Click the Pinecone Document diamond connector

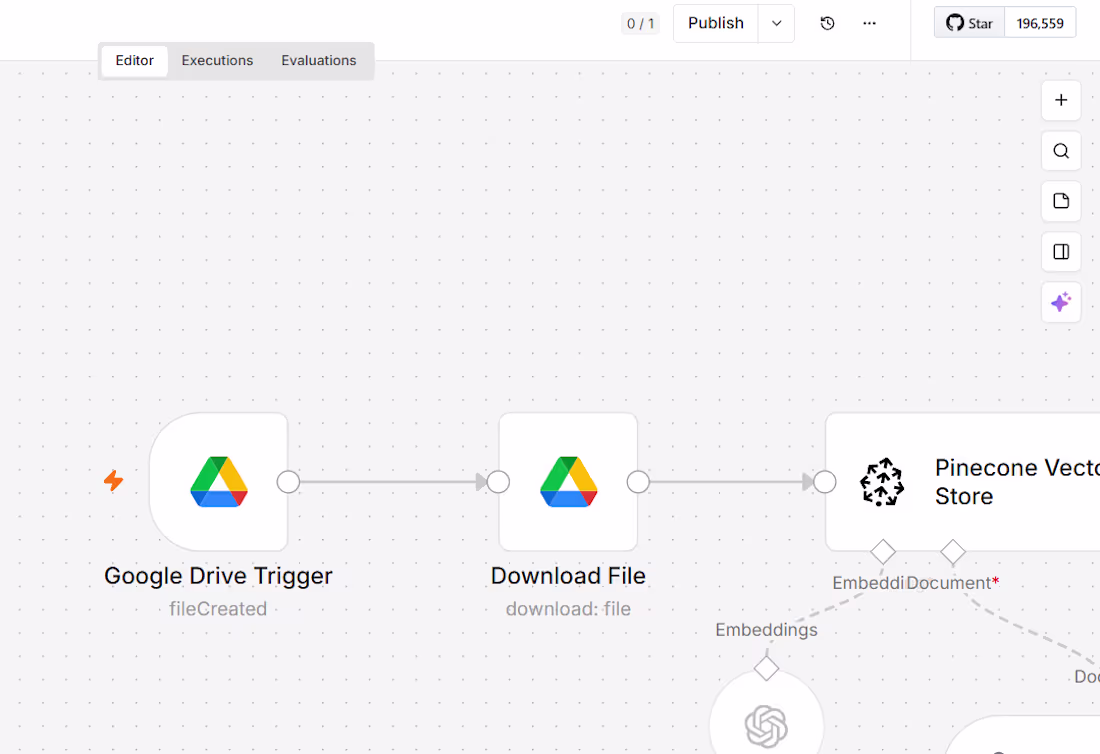[953, 552]
